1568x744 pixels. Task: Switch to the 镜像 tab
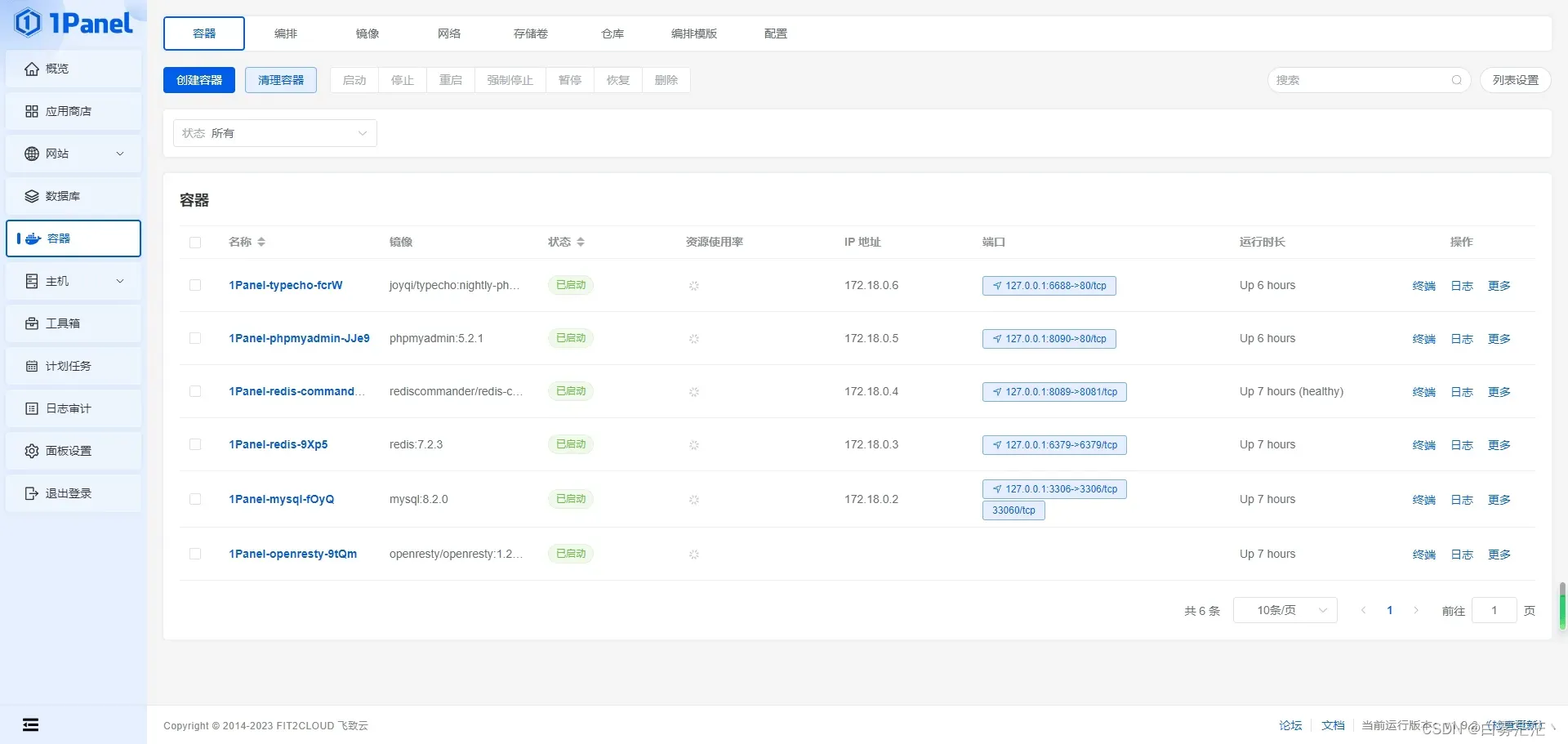pyautogui.click(x=367, y=33)
